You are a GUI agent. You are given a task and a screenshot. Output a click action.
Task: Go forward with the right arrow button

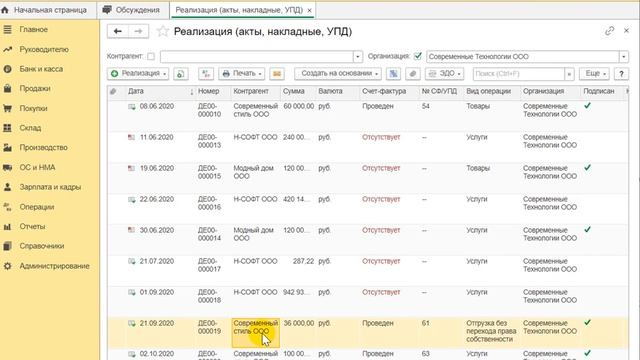click(x=138, y=31)
